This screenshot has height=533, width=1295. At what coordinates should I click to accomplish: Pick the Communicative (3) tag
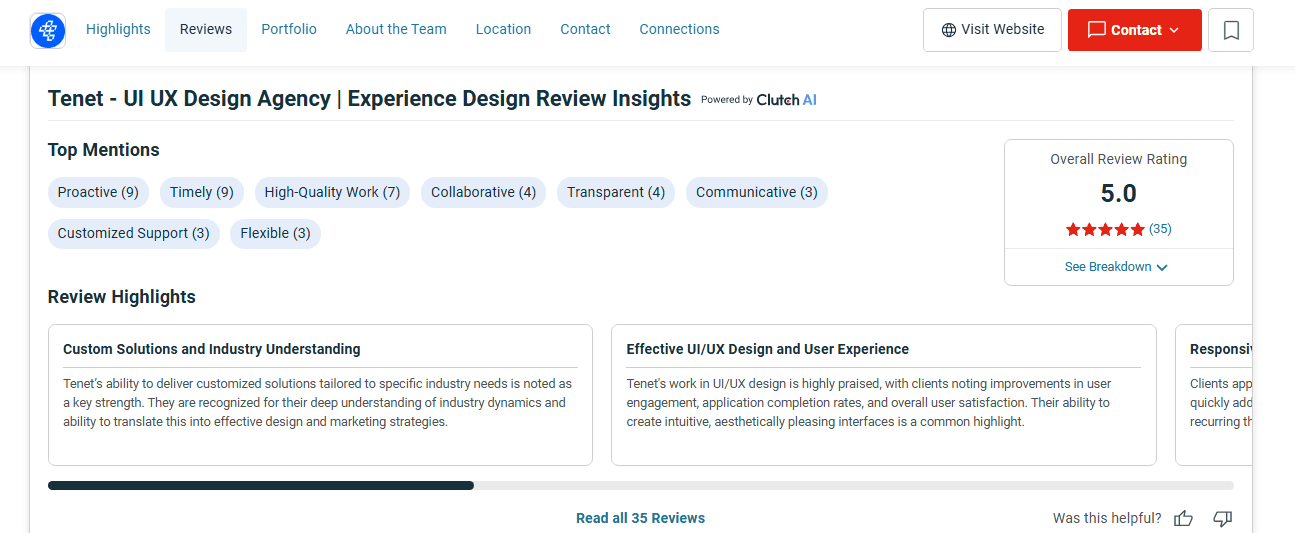[756, 192]
